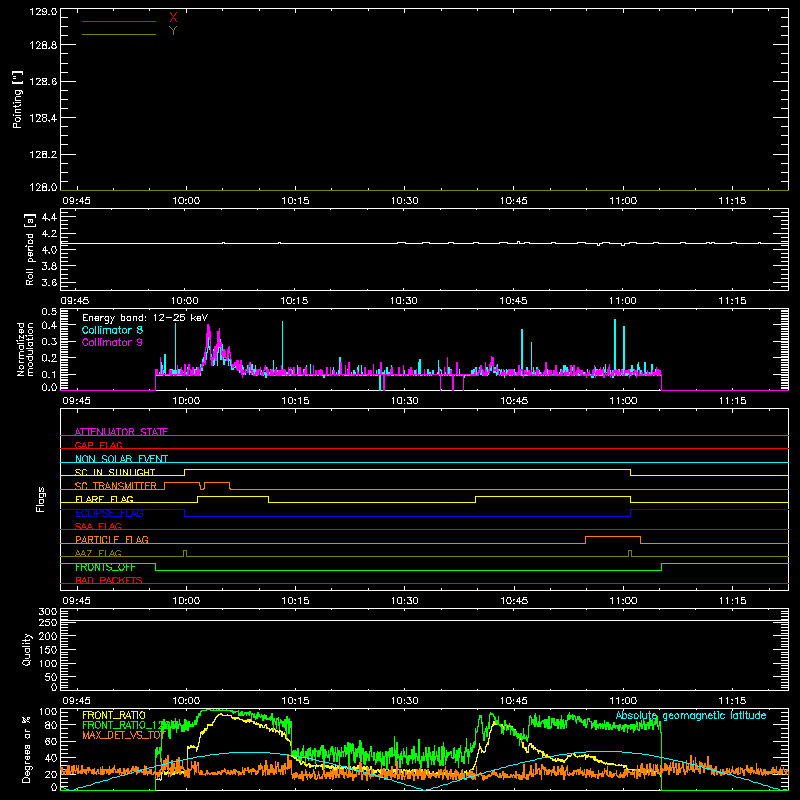Viewport: 800px width, 800px height.
Task: Select the FRONTS_OFF flag label
Action: tap(105, 567)
